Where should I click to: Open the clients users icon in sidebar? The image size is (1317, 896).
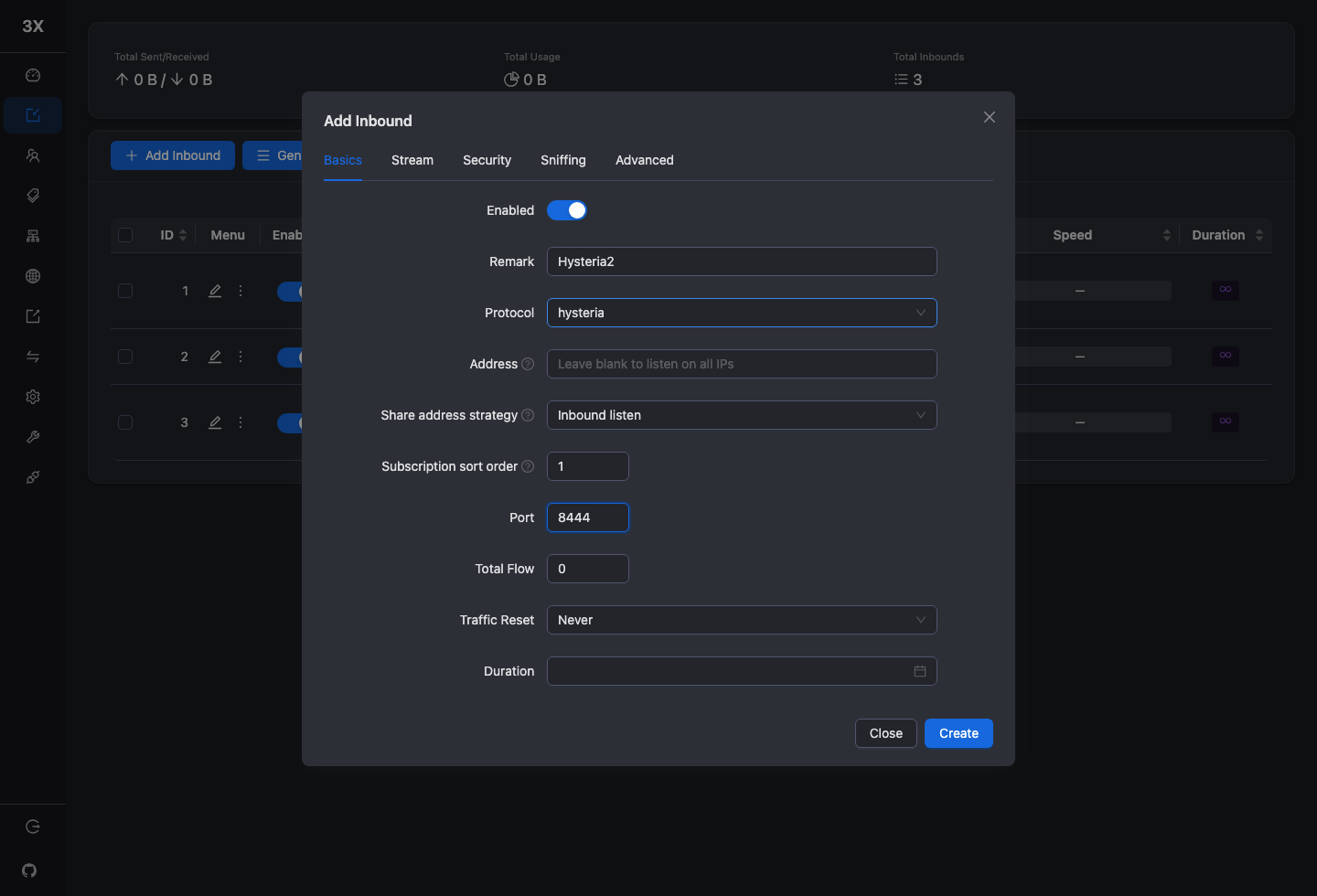33,155
